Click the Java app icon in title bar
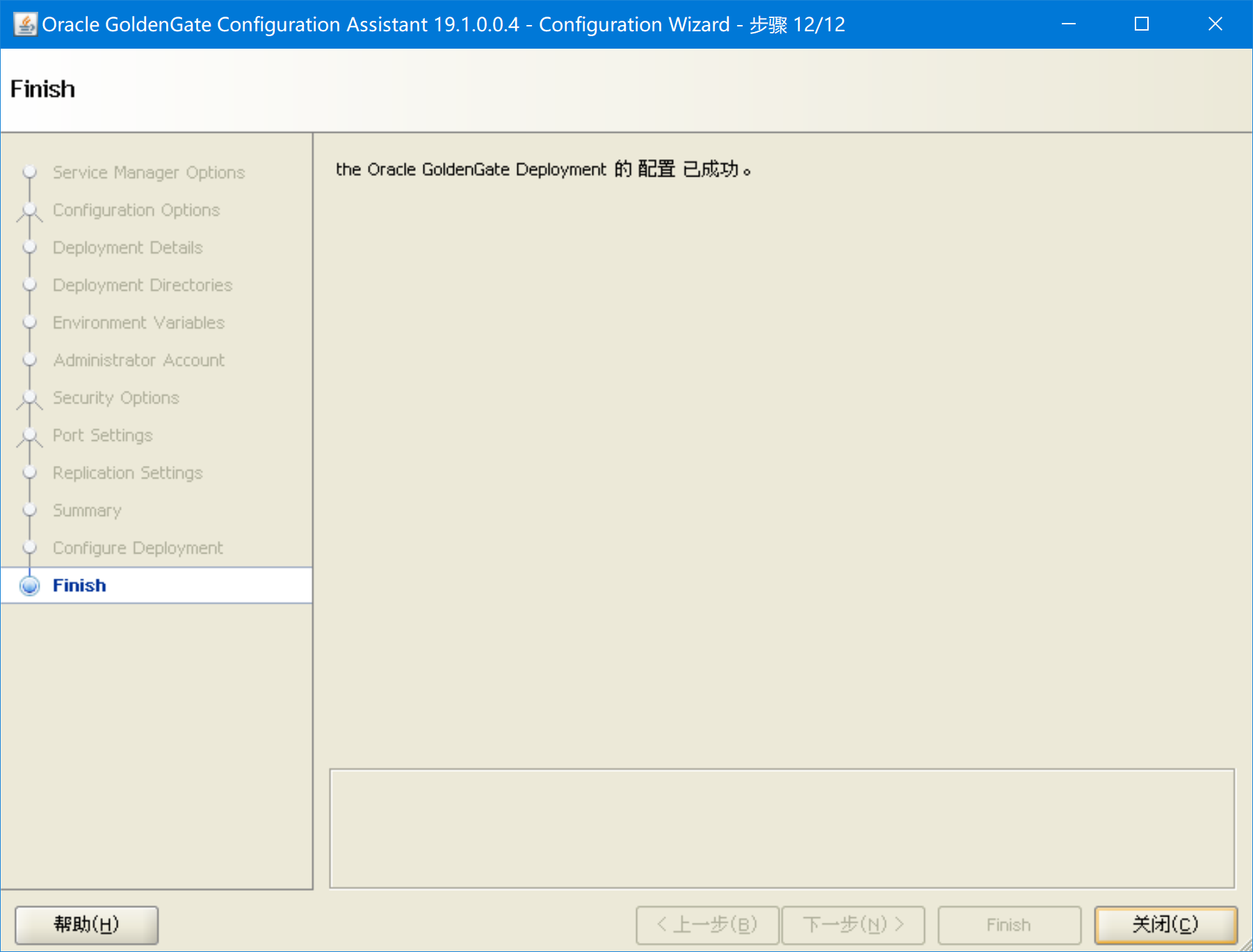Viewport: 1253px width, 952px height. coord(25,24)
